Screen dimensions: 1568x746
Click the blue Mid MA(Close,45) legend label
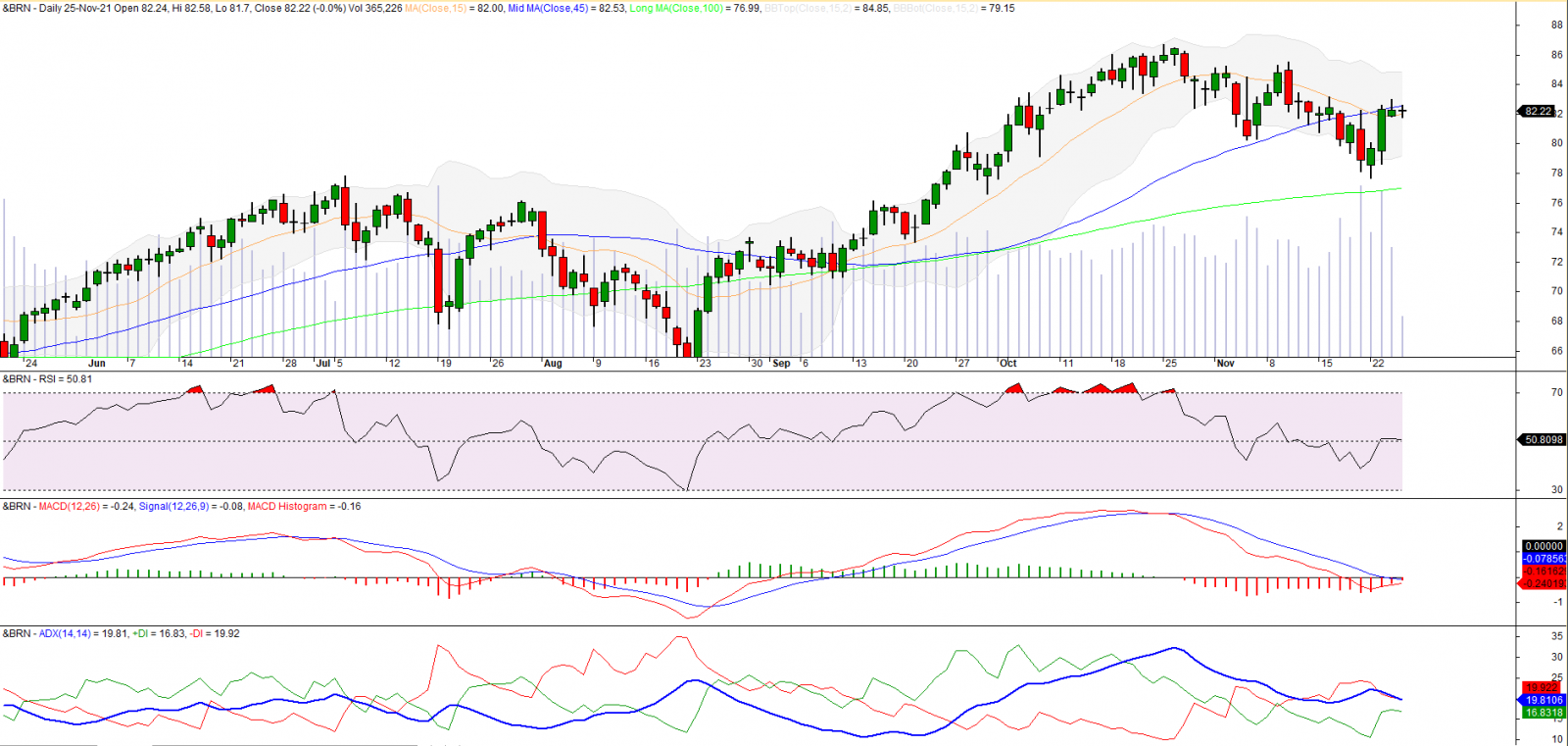[x=550, y=8]
